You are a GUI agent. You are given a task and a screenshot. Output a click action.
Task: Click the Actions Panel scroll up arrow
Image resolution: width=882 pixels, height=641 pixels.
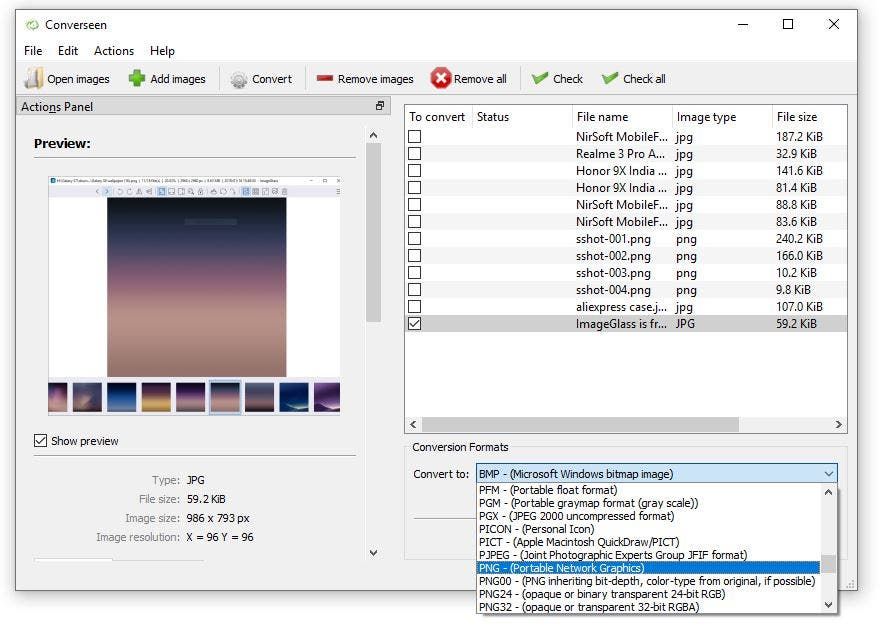coord(374,135)
